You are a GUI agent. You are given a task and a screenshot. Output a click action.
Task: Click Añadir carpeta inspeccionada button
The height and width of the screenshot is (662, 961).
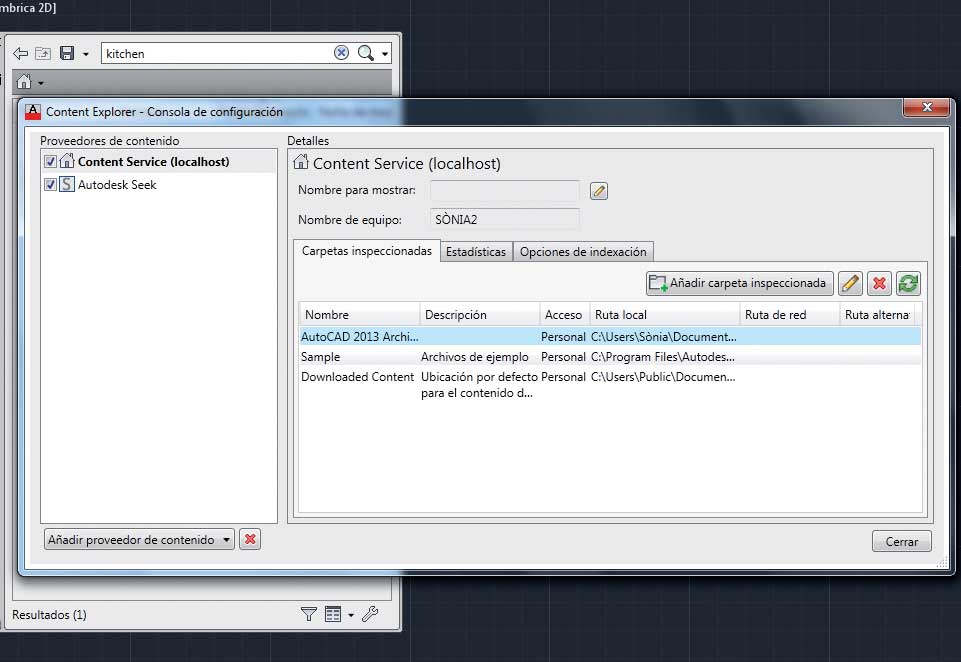740,283
